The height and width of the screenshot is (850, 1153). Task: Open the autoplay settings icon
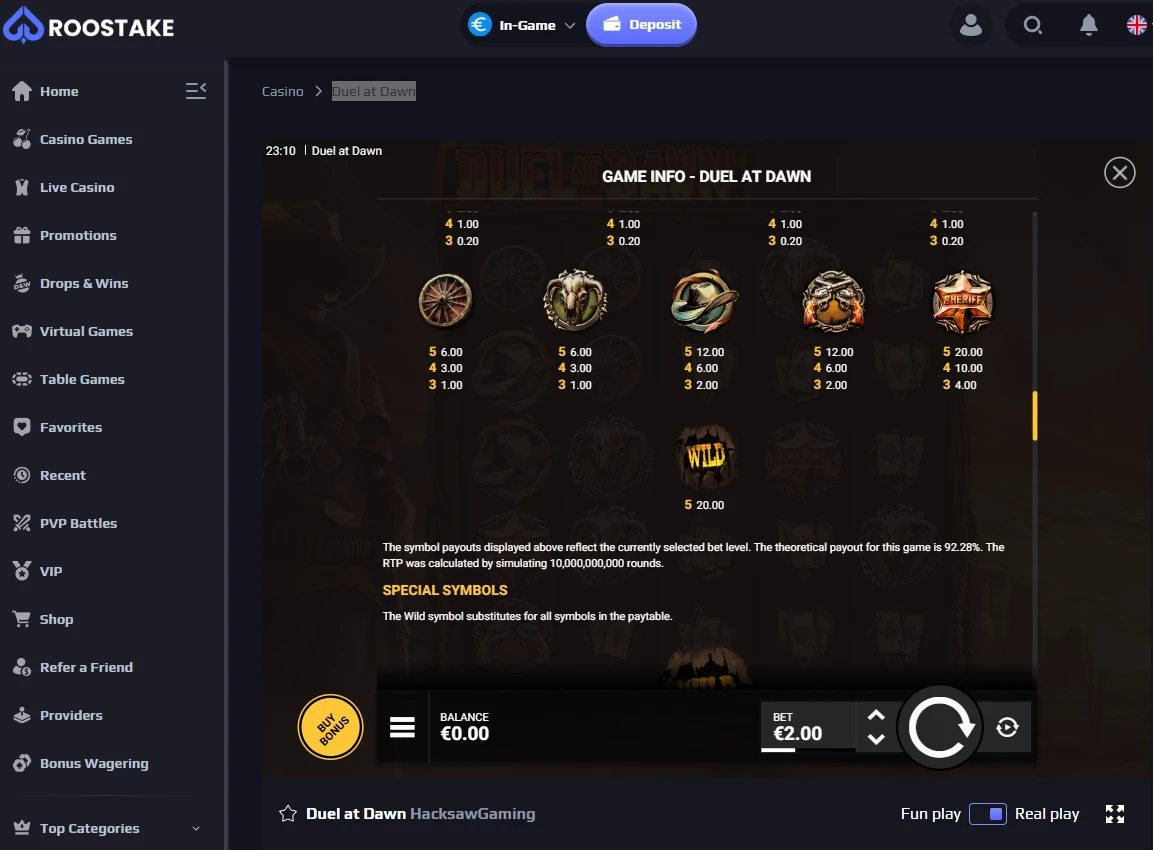(x=1007, y=727)
